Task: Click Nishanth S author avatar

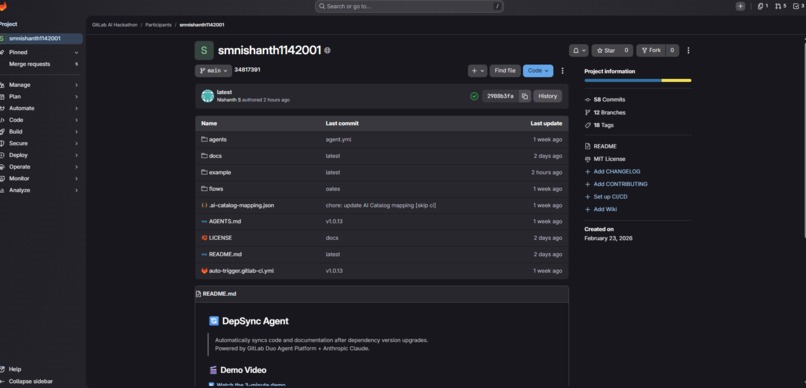Action: [x=207, y=96]
